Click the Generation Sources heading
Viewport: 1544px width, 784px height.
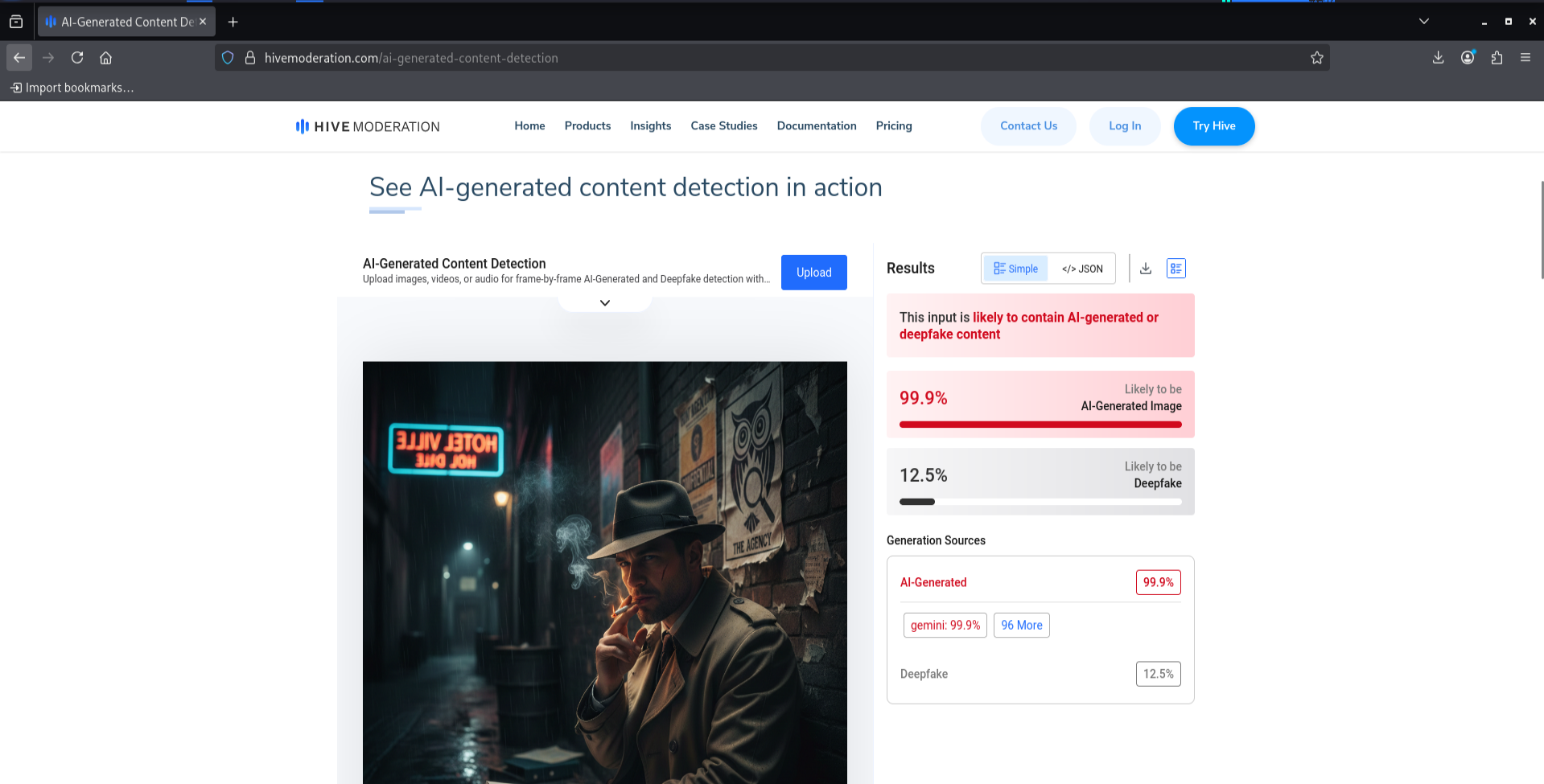(x=936, y=540)
